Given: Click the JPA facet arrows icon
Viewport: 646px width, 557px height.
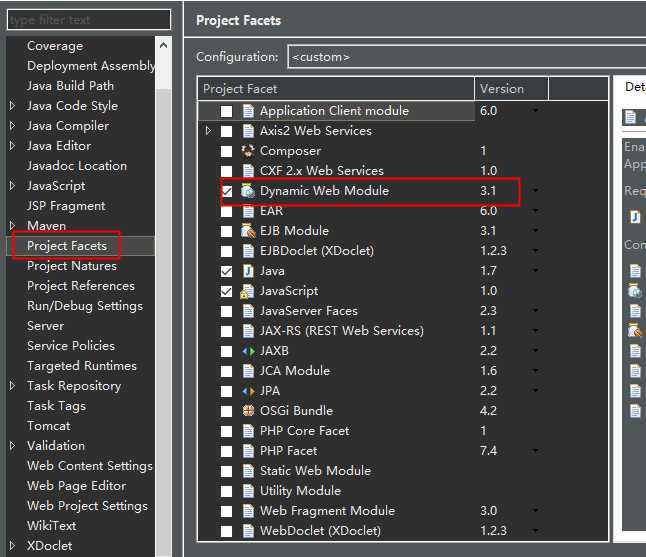Looking at the screenshot, I should click(x=248, y=391).
